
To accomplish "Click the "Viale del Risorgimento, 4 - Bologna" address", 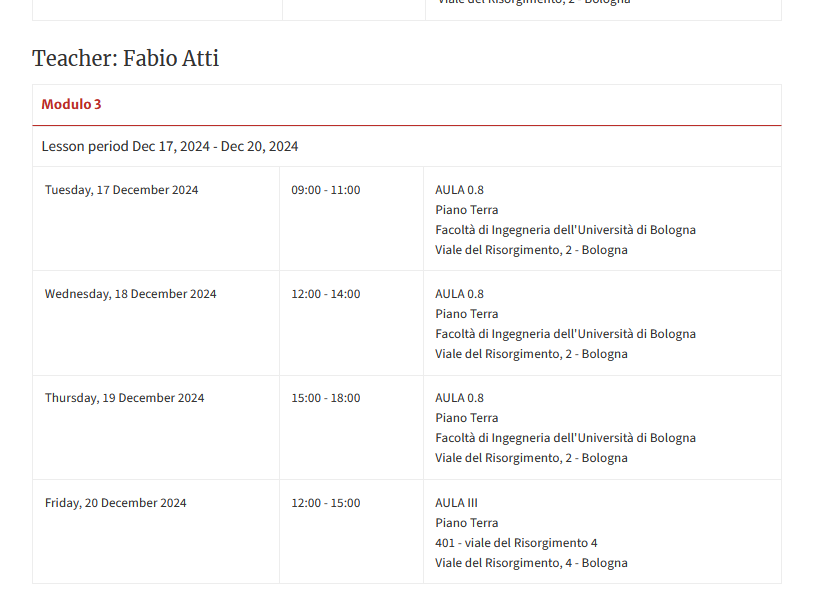I will click(x=531, y=563).
